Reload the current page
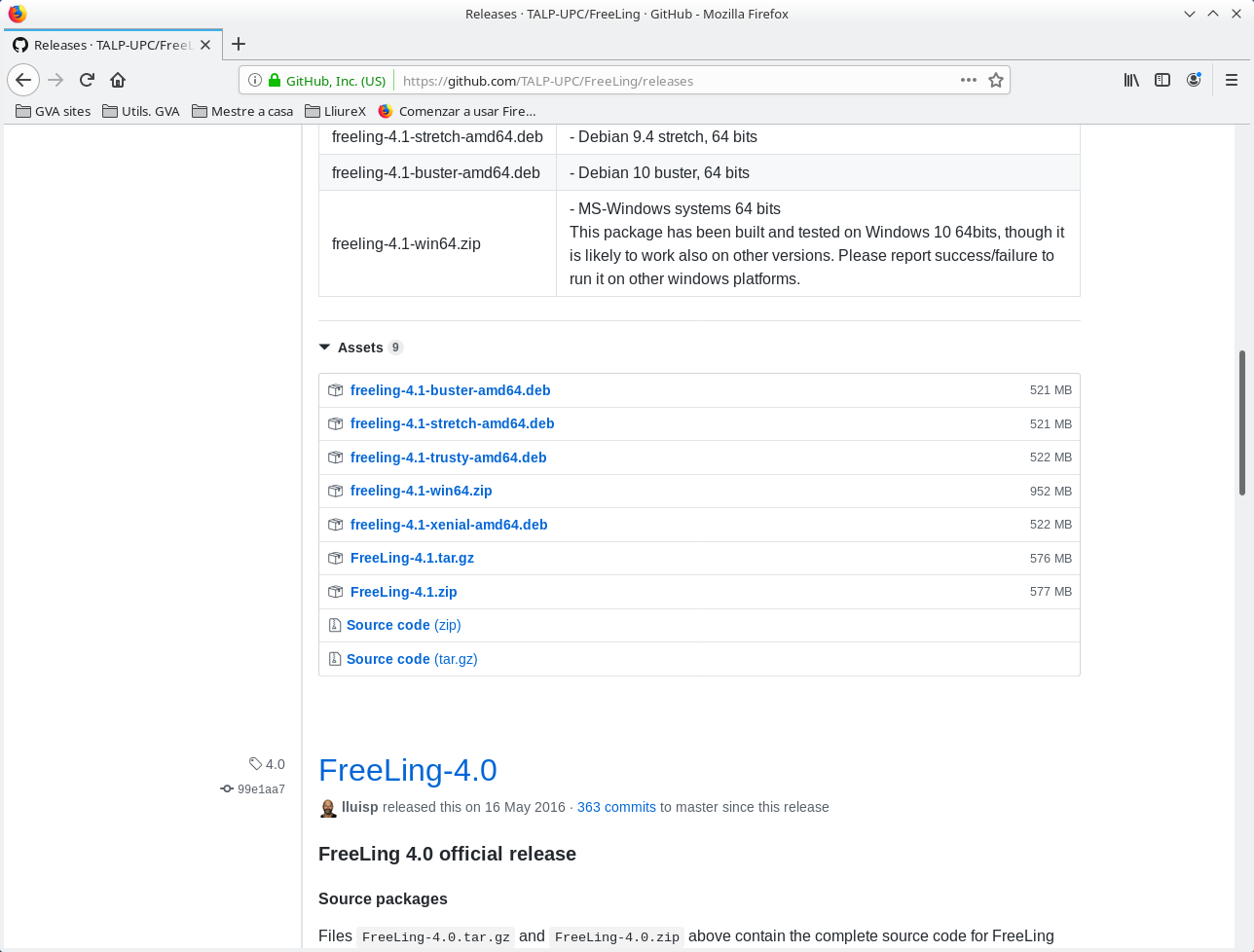The height and width of the screenshot is (952, 1254). [87, 80]
